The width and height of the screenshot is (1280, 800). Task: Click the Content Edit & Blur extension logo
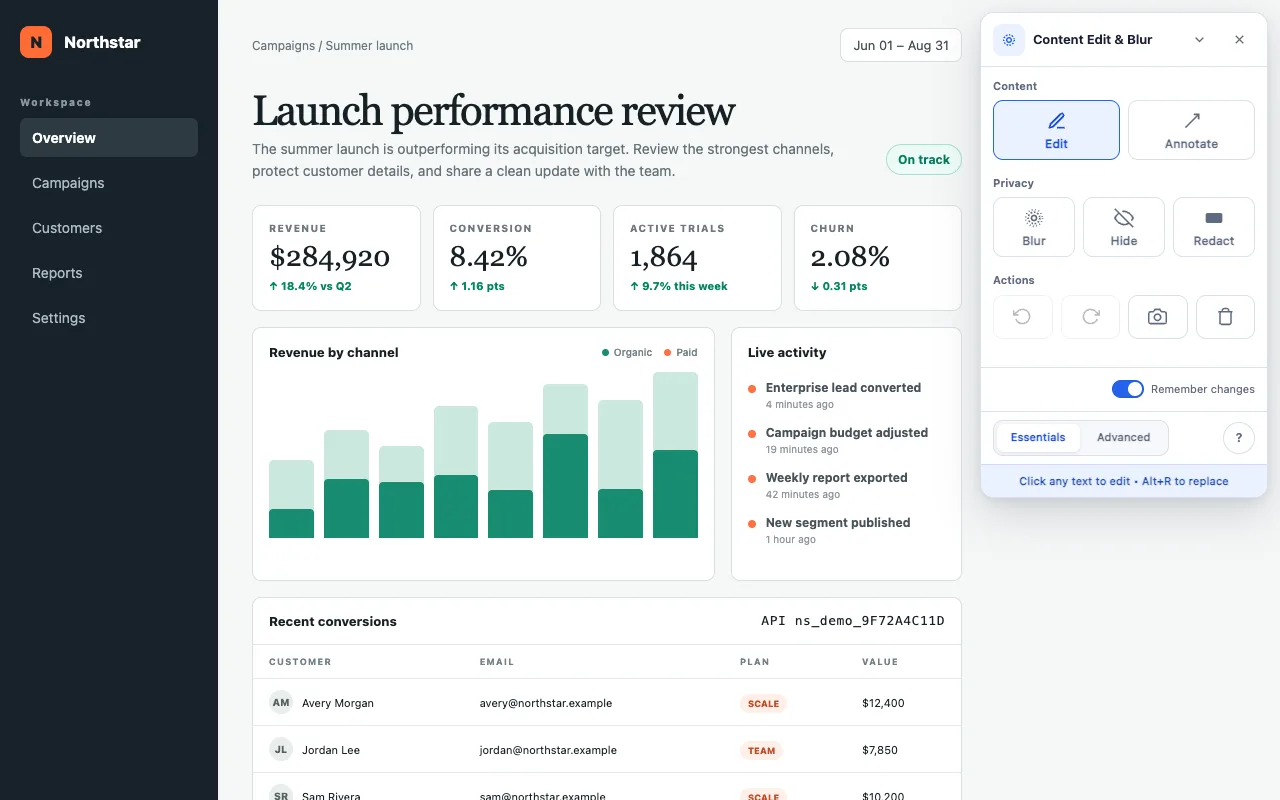pos(1009,40)
